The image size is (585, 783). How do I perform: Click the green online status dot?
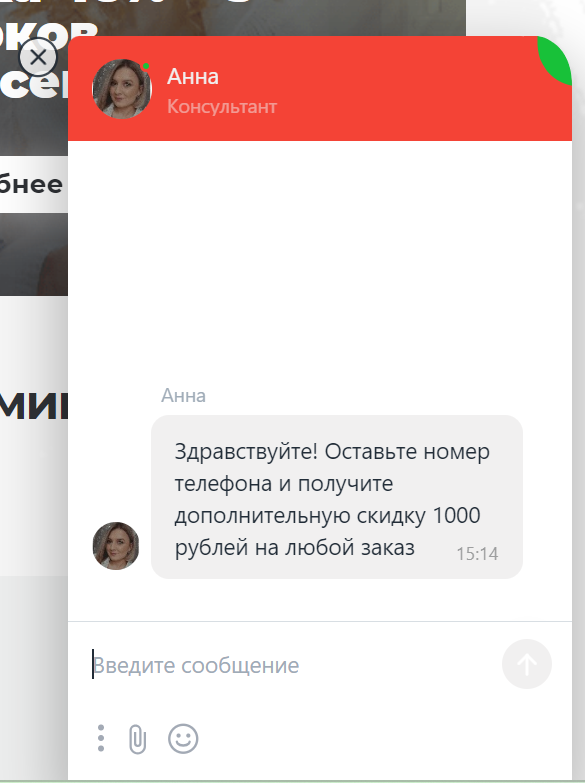146,66
